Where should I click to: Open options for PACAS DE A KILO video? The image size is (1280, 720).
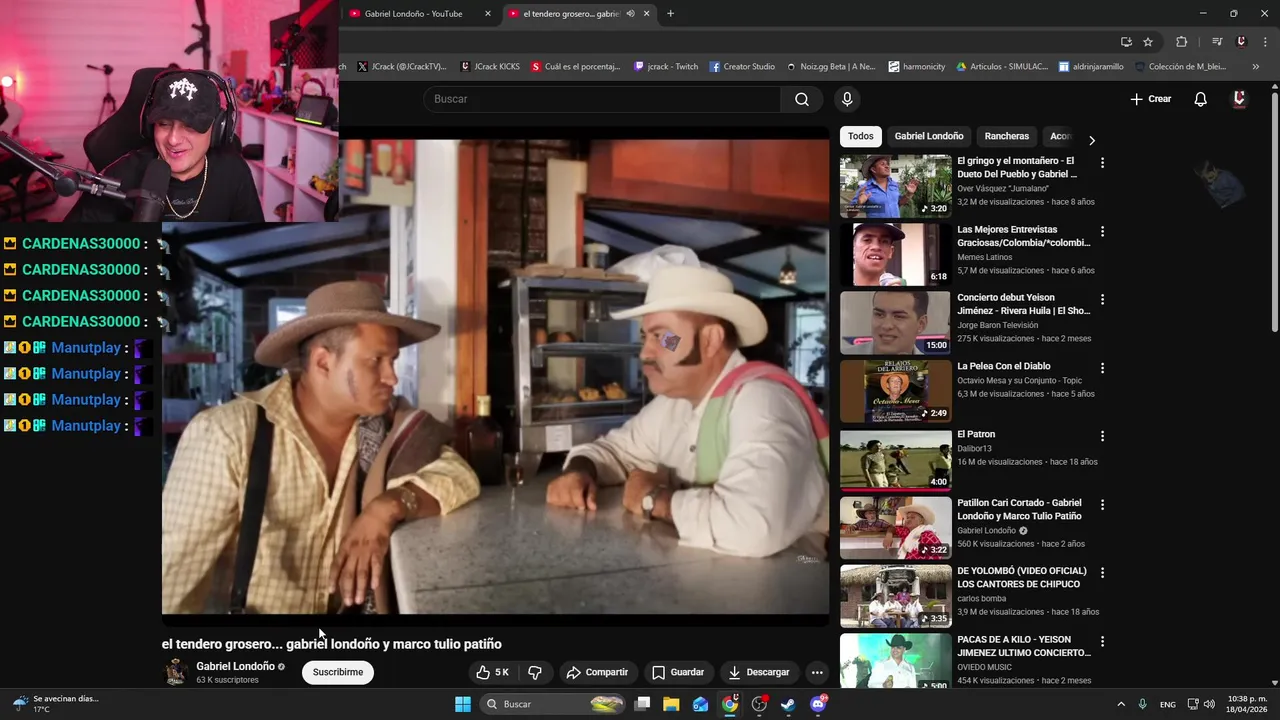tap(1102, 641)
